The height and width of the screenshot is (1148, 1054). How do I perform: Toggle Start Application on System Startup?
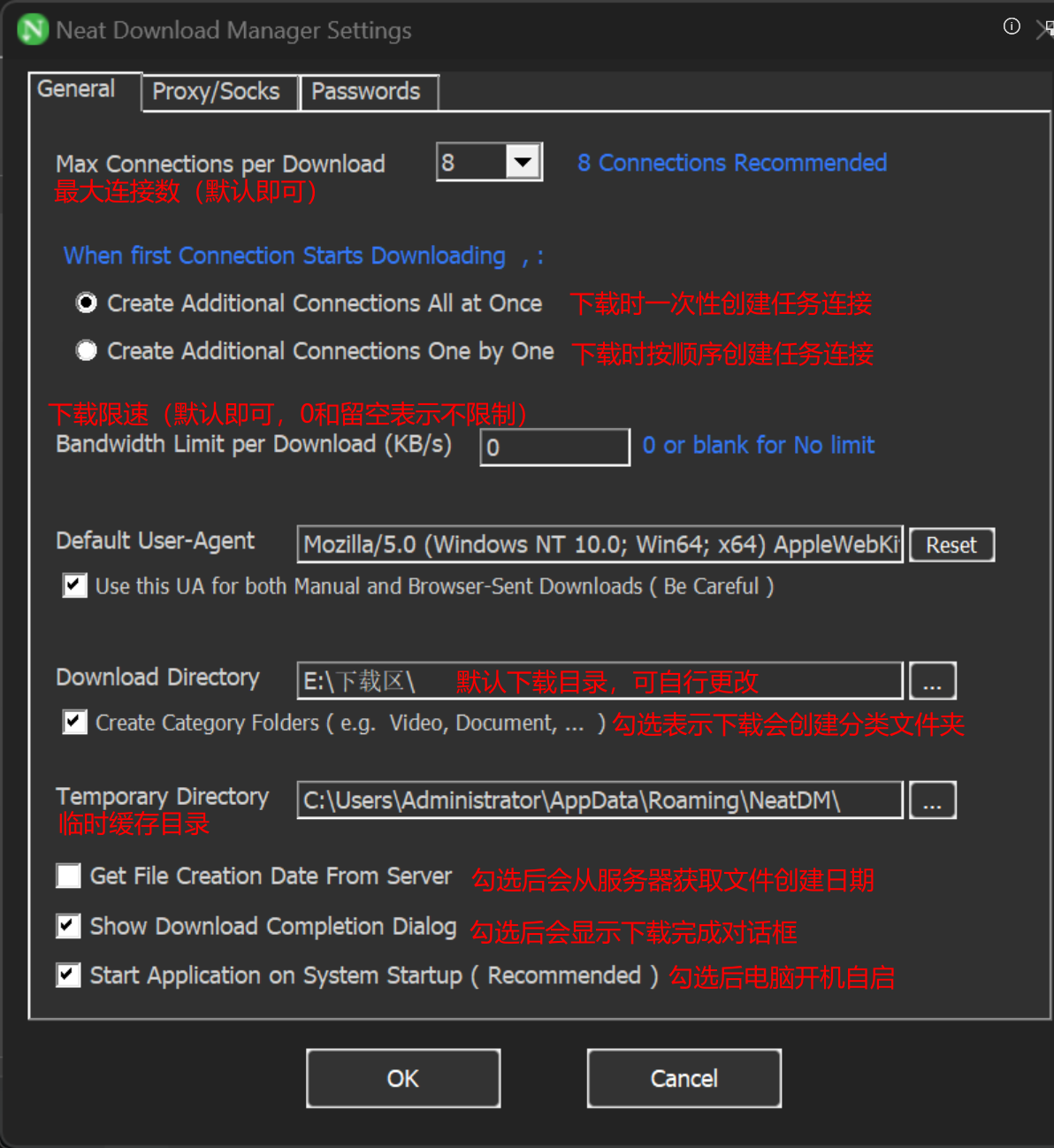[69, 976]
